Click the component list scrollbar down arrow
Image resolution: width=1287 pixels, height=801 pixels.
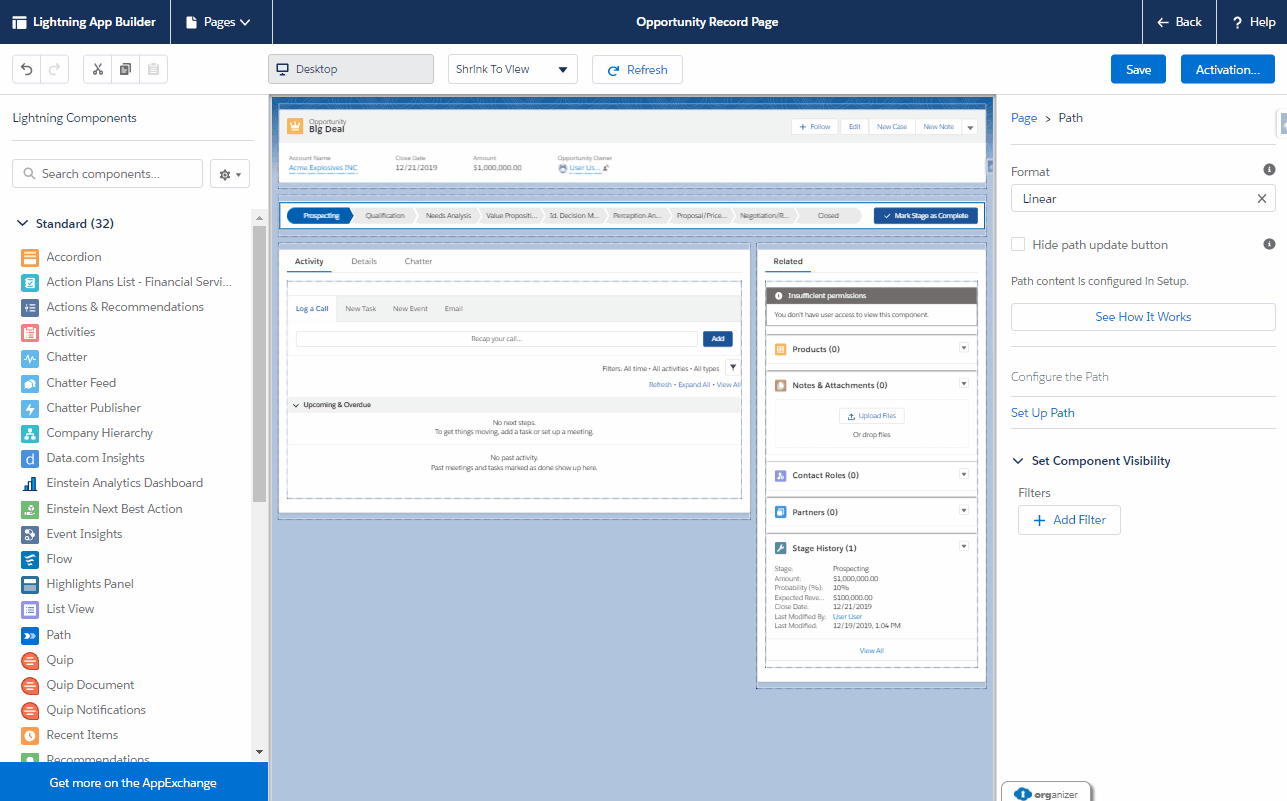point(259,751)
